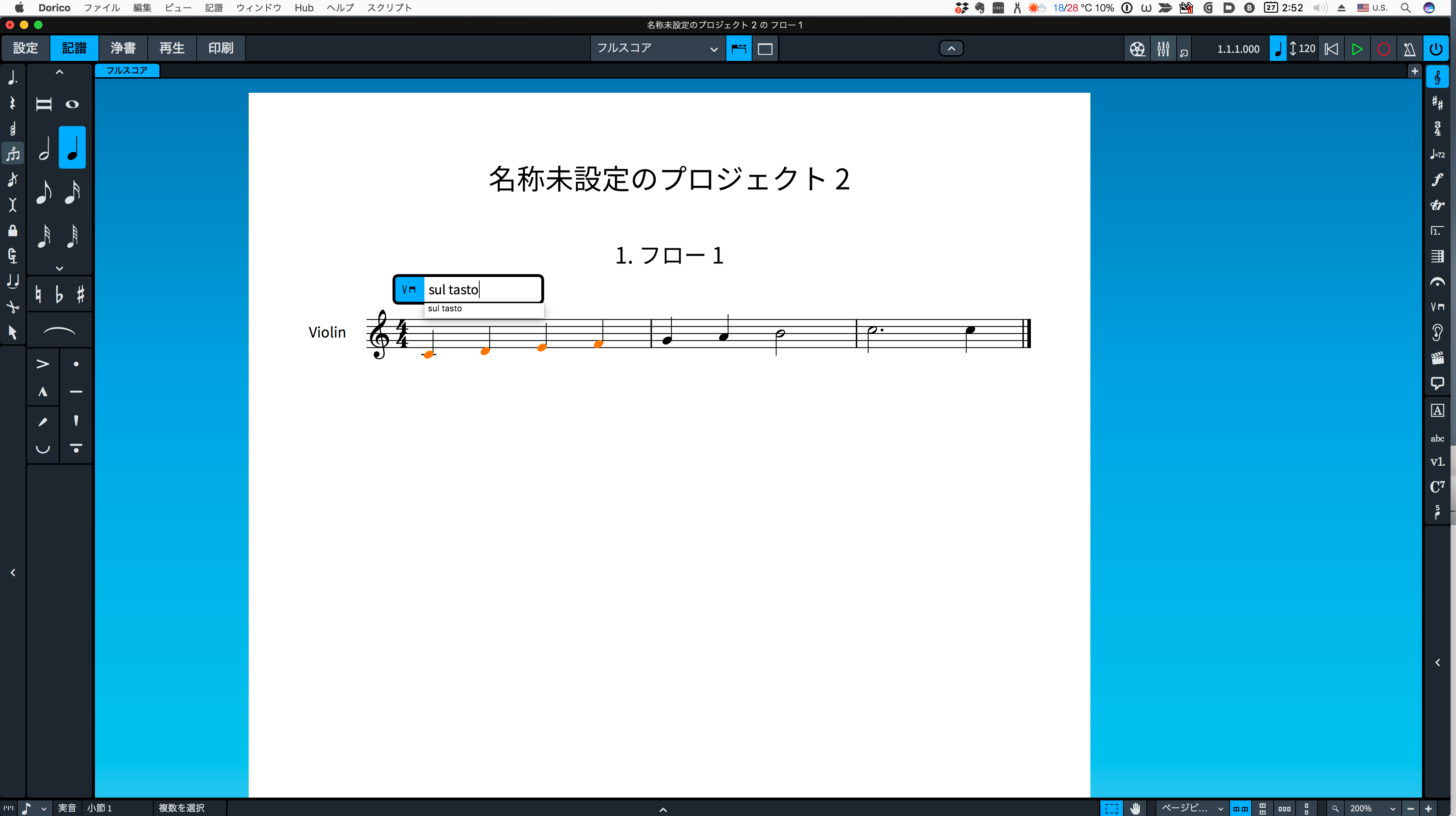
Task: Toggle dotted notes input
Action: pyautogui.click(x=12, y=78)
